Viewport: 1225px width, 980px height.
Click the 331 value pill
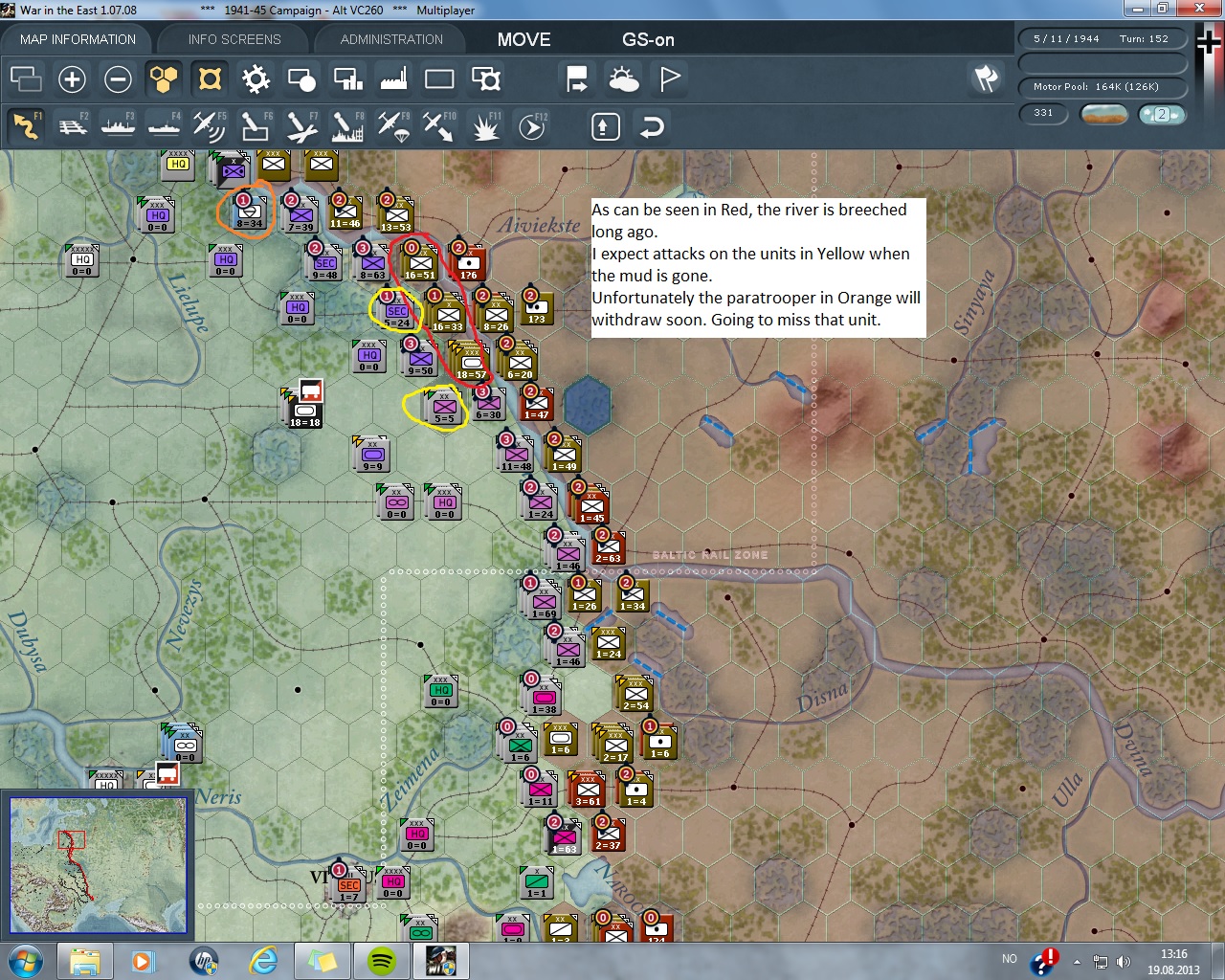coord(1043,113)
